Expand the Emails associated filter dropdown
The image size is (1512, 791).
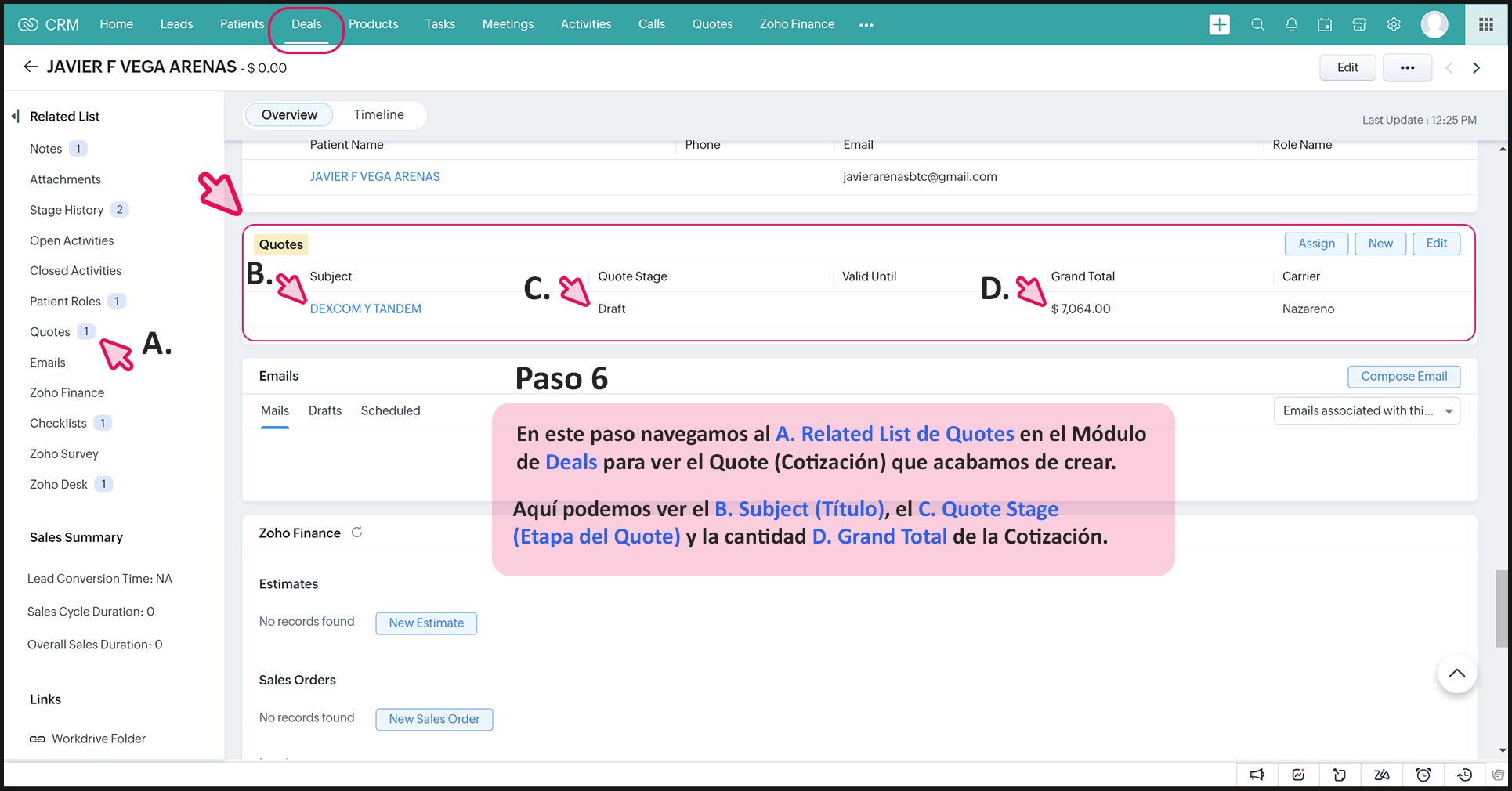[x=1449, y=411]
